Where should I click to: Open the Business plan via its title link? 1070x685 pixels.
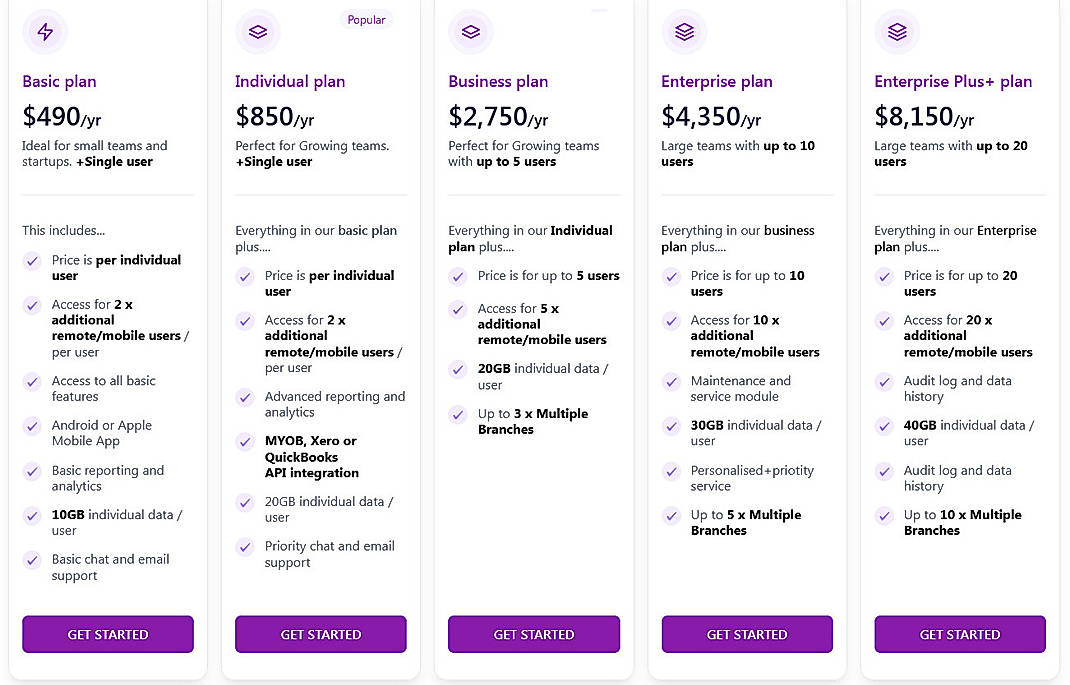click(499, 81)
